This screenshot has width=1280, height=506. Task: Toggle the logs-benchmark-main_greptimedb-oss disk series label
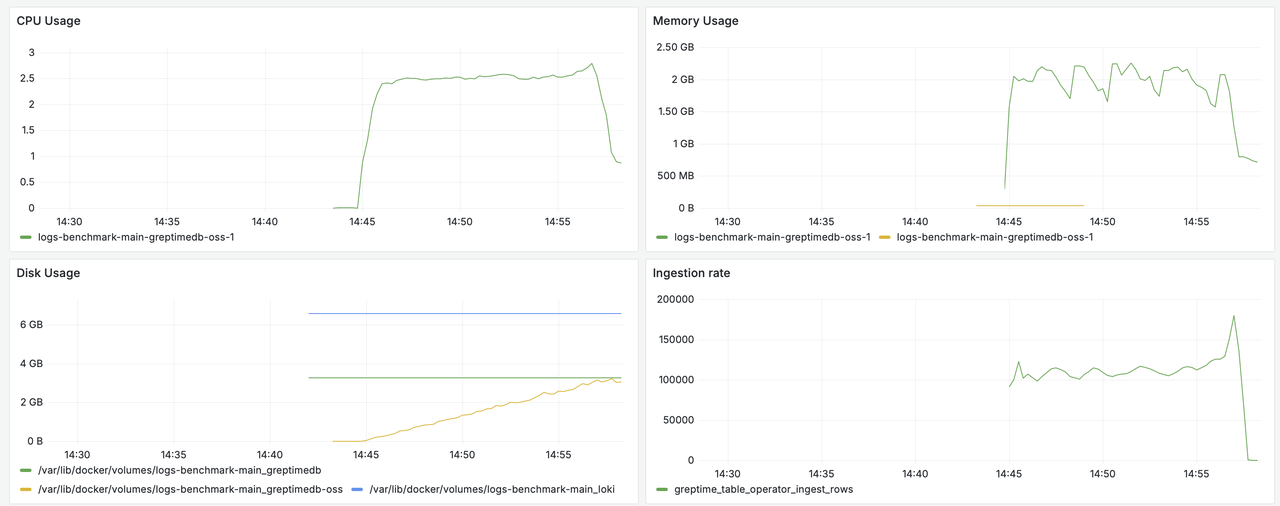(189, 490)
